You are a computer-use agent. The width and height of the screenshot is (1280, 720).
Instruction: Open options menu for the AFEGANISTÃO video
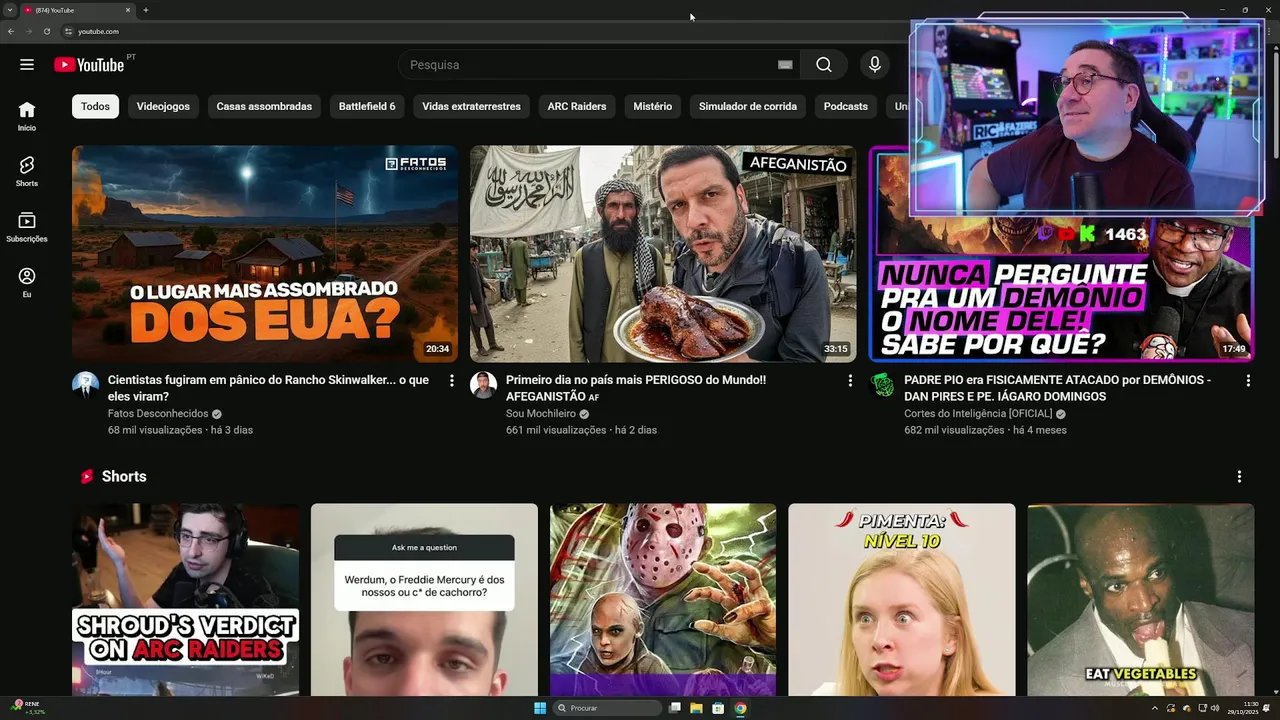point(850,381)
